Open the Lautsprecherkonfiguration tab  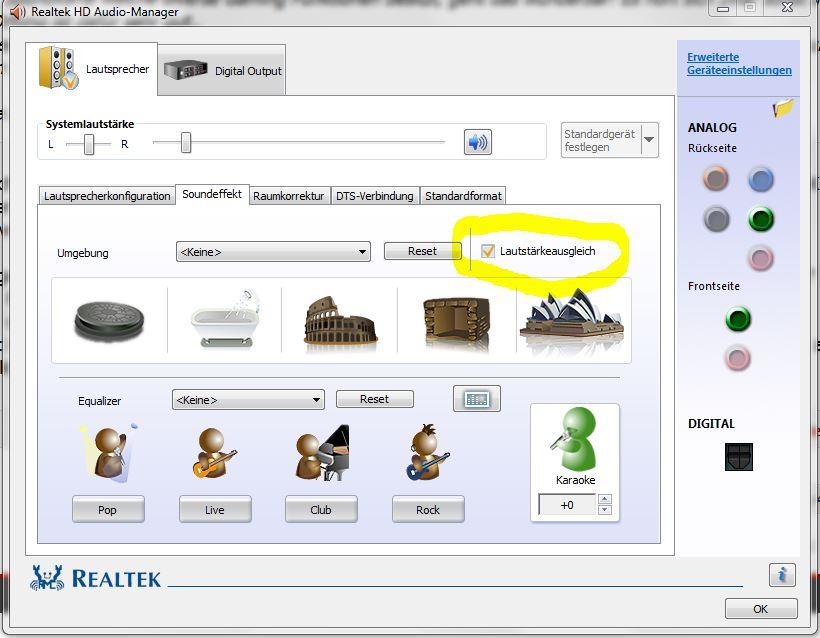107,196
